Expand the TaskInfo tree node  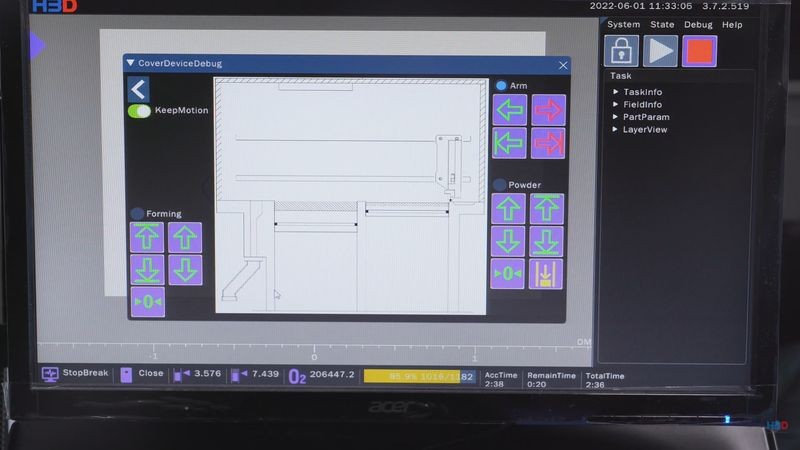[x=616, y=92]
